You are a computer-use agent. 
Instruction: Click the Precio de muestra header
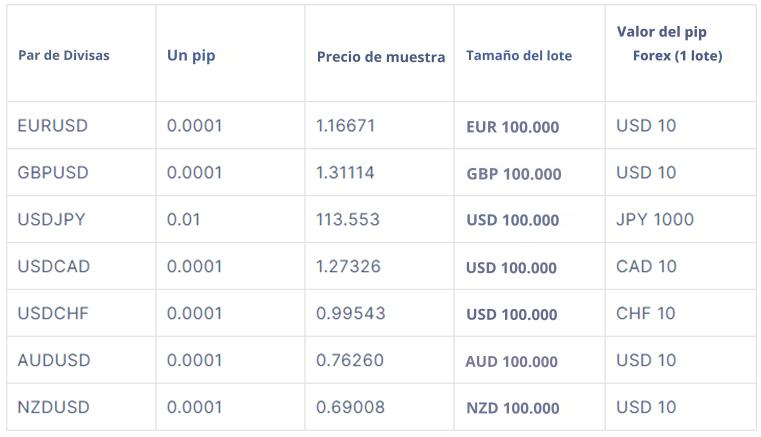pyautogui.click(x=380, y=57)
